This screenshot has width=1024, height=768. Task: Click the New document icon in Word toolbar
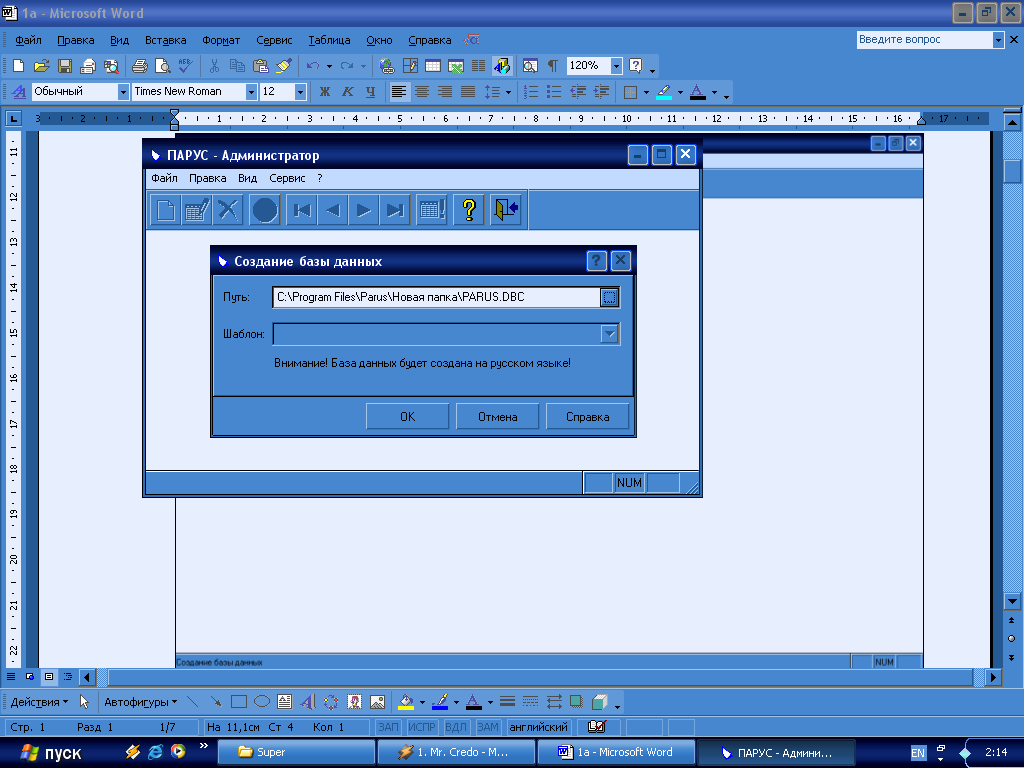(18, 65)
